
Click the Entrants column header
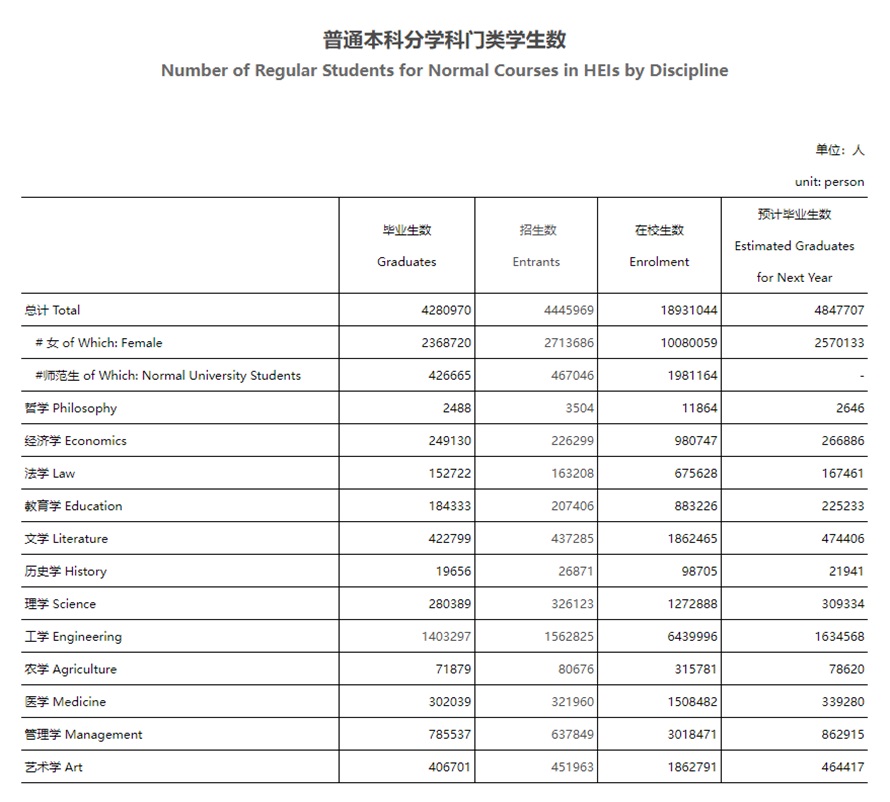(x=536, y=246)
